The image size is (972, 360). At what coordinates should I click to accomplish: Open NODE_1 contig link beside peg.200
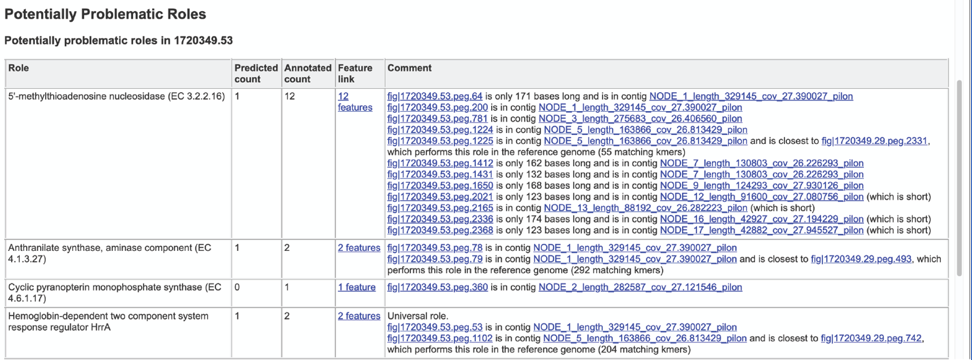[640, 108]
